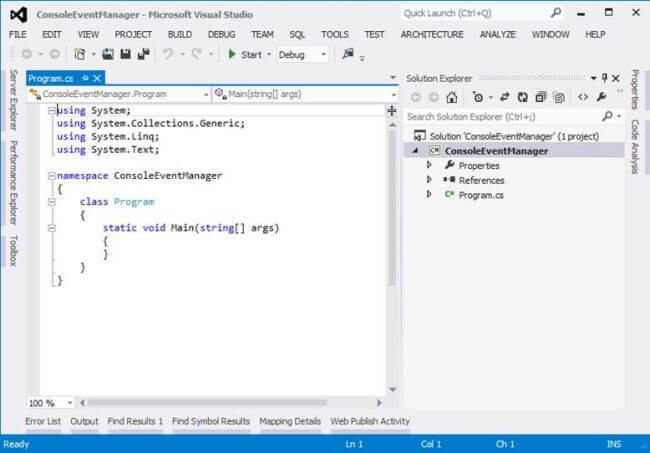This screenshot has width=650, height=453.
Task: Close the Program.cs tab
Action: coord(97,78)
